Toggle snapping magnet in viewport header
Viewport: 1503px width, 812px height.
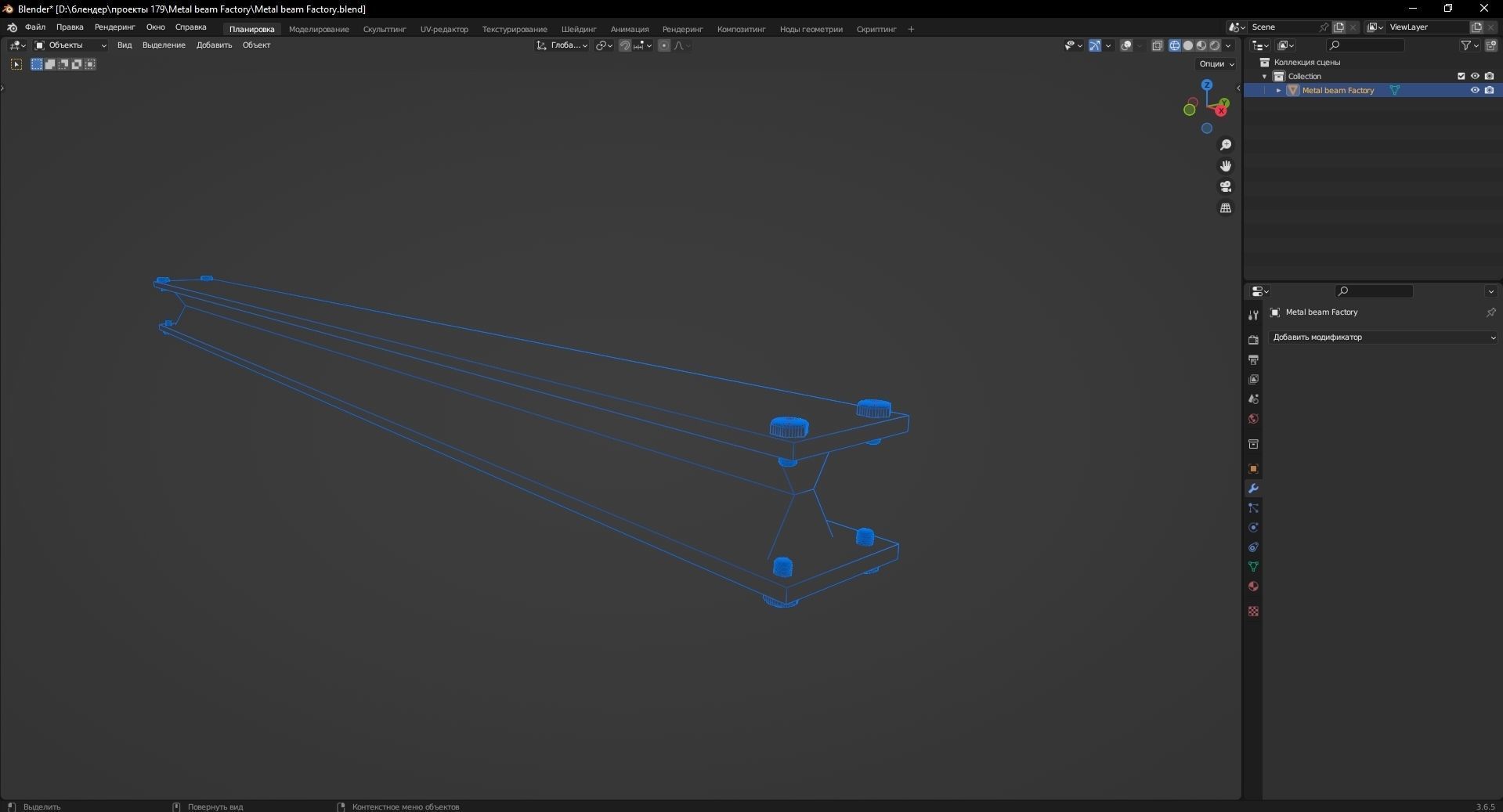pos(625,45)
